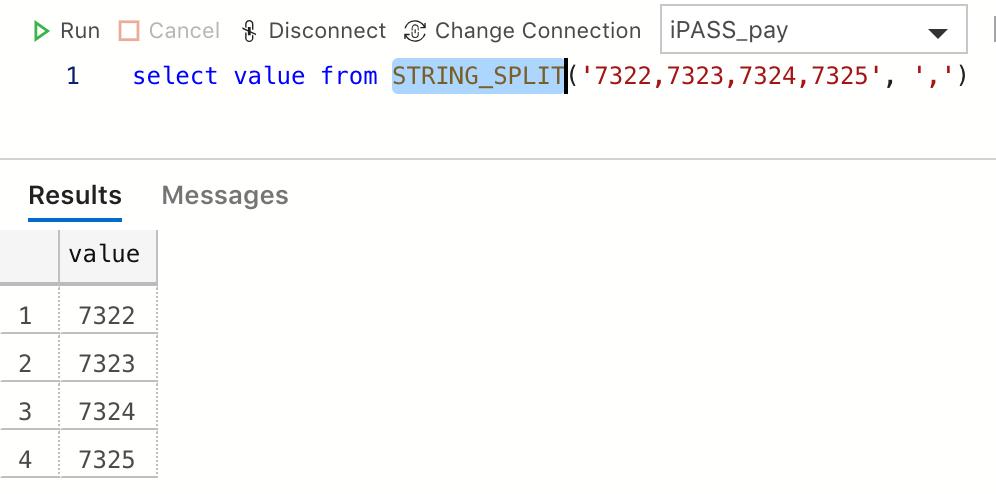Screen dimensions: 996x494
Task: Select result cell containing 7322
Action: (108, 315)
